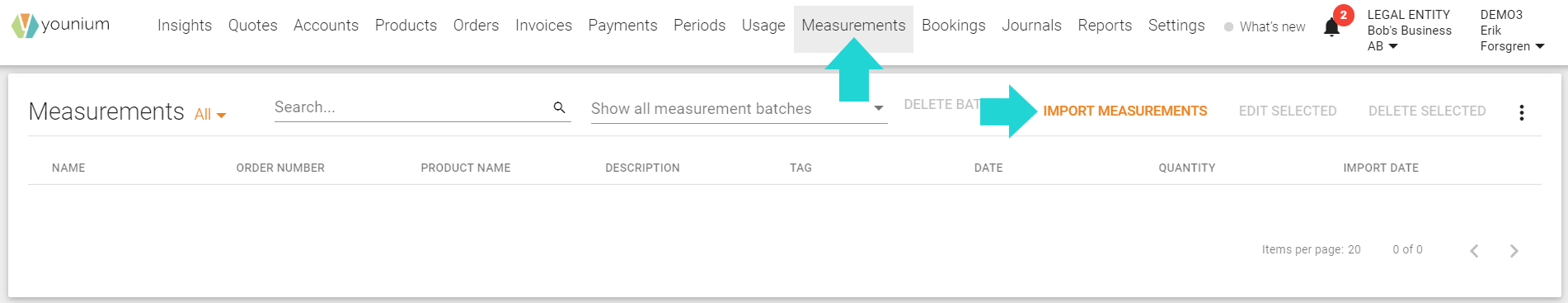Click into the Search field
1568x303 pixels.
click(412, 107)
